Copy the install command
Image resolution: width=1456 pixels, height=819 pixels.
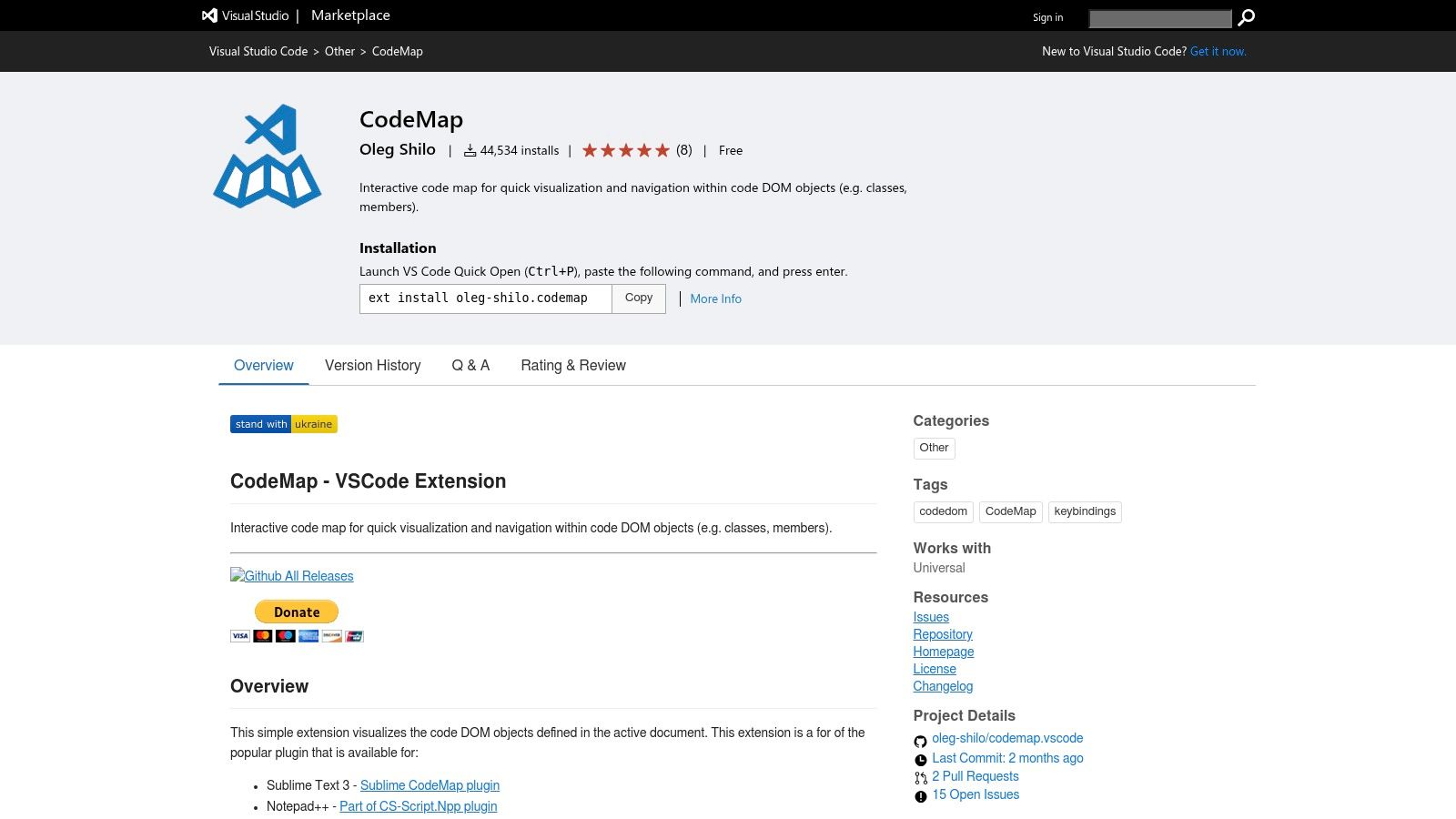pos(639,298)
